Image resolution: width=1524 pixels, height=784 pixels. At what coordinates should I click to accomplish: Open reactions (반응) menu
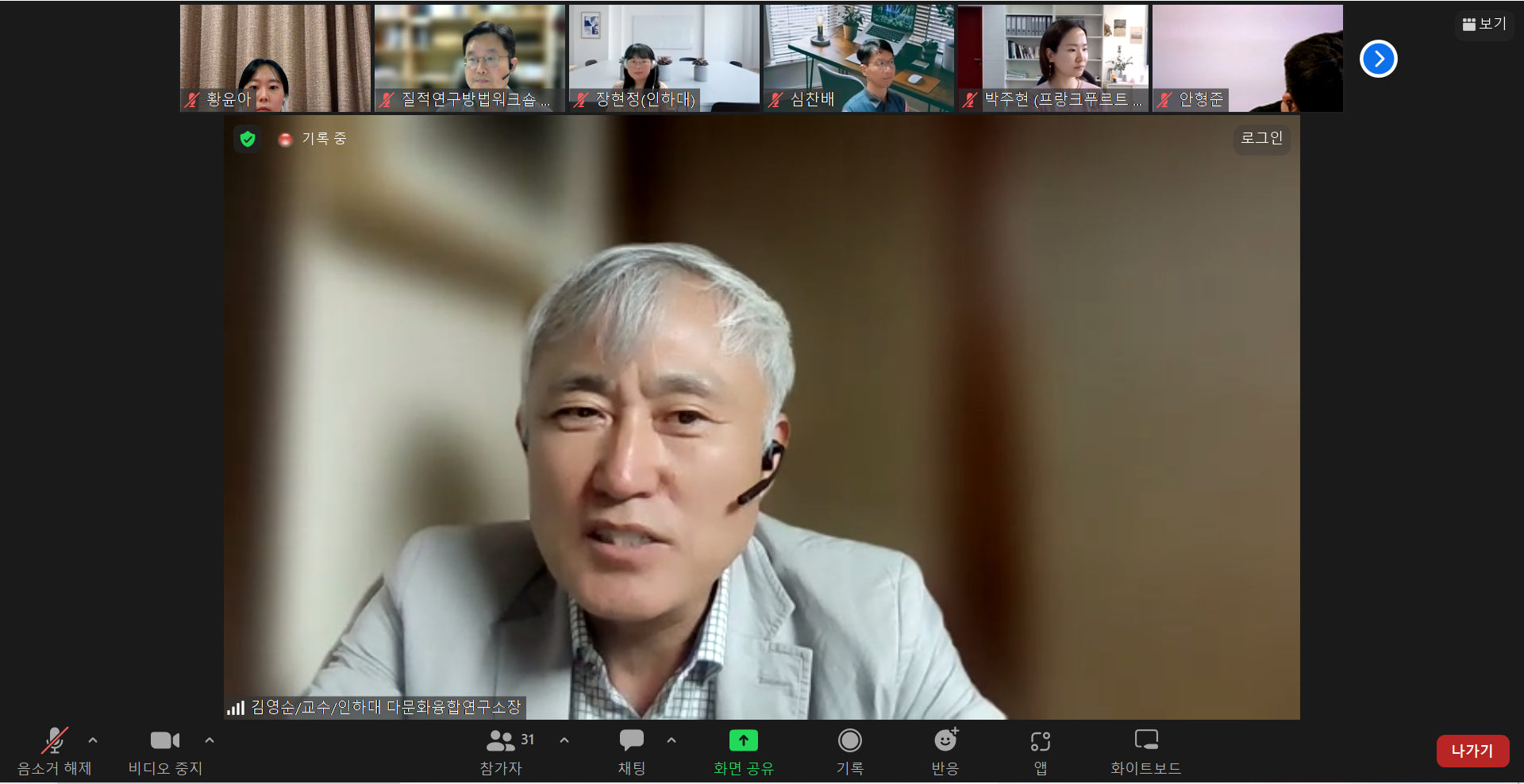click(945, 751)
